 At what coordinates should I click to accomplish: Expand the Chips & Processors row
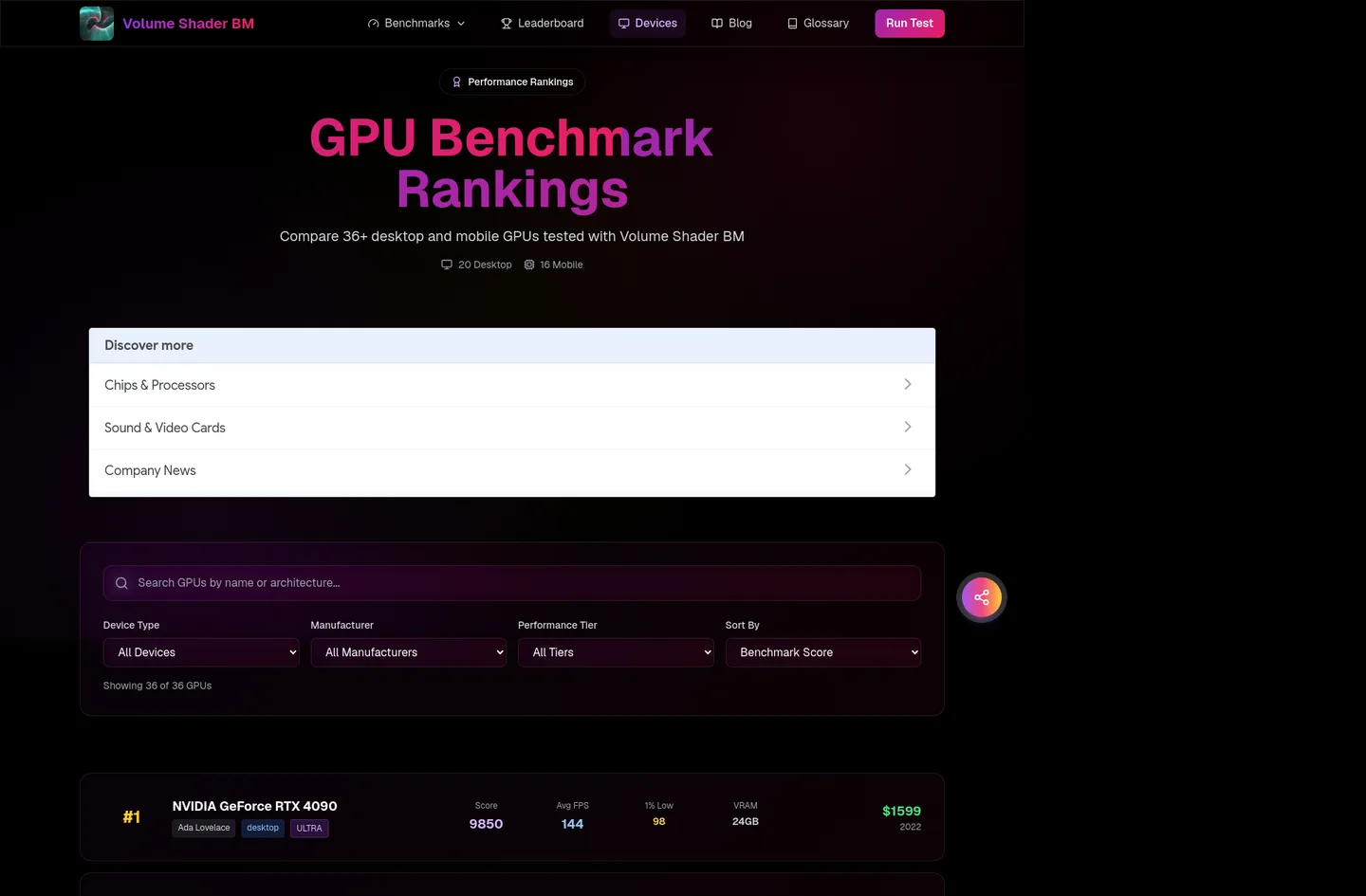[x=512, y=385]
